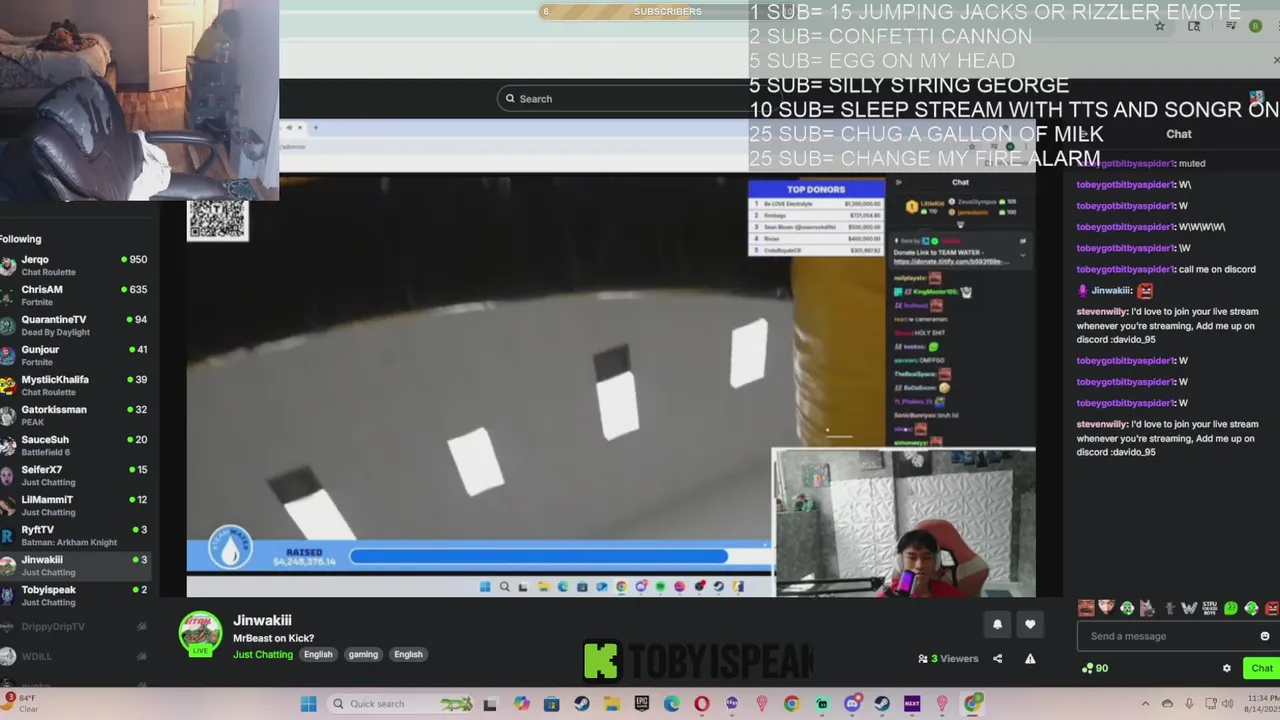Send message with green Chat button

1261,668
